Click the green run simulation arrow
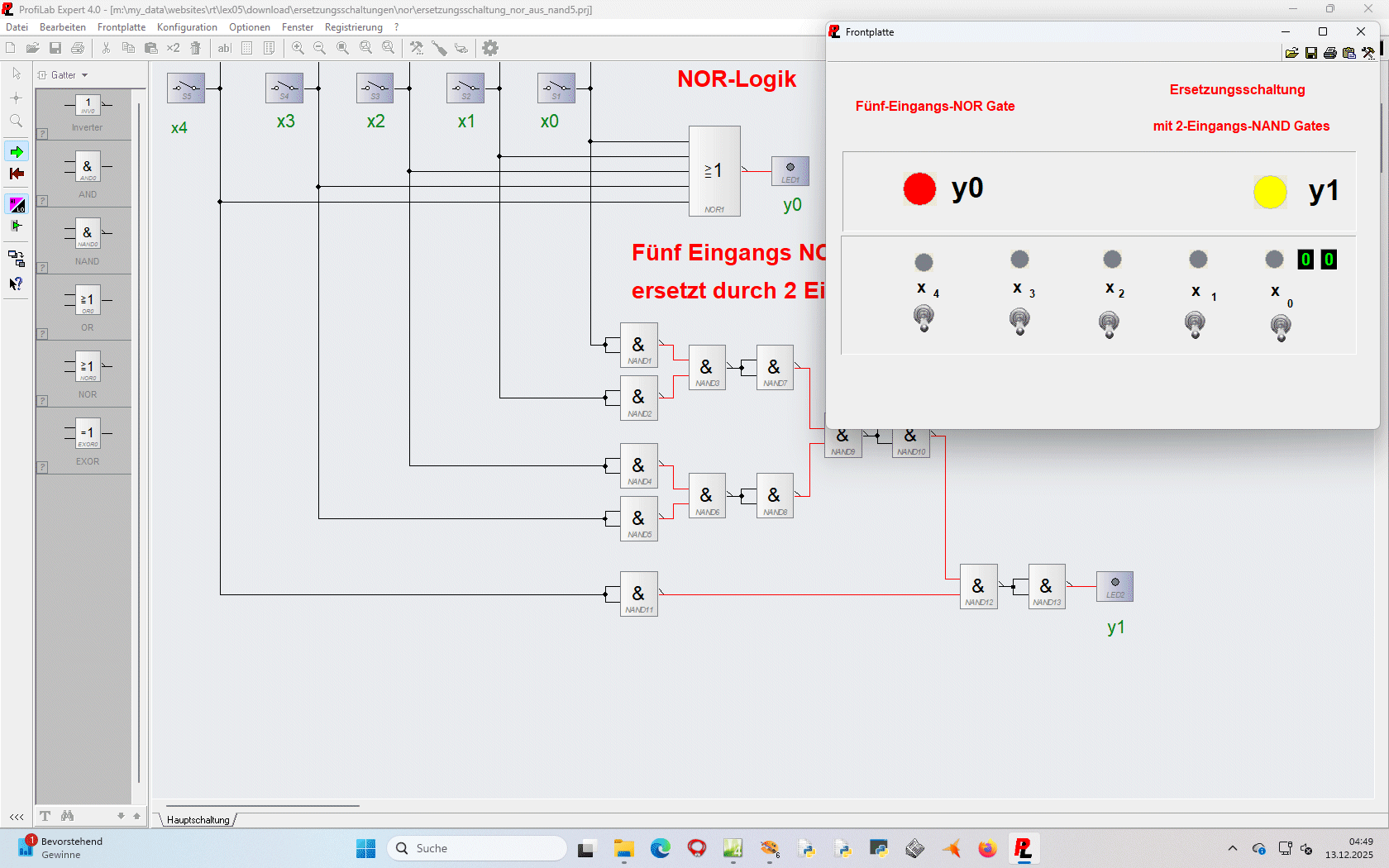The height and width of the screenshot is (868, 1389). point(17,152)
